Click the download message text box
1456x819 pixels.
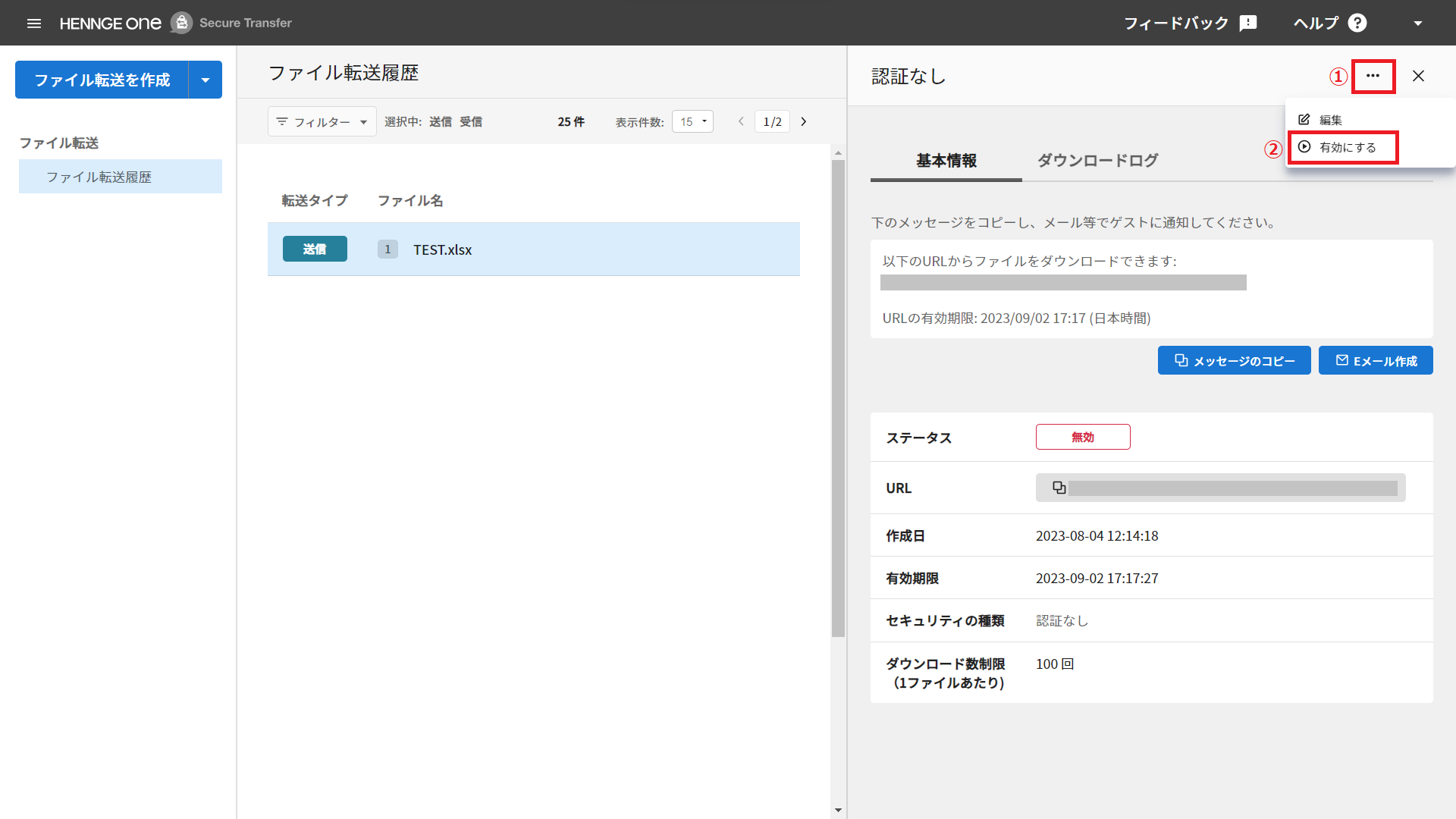[1151, 289]
